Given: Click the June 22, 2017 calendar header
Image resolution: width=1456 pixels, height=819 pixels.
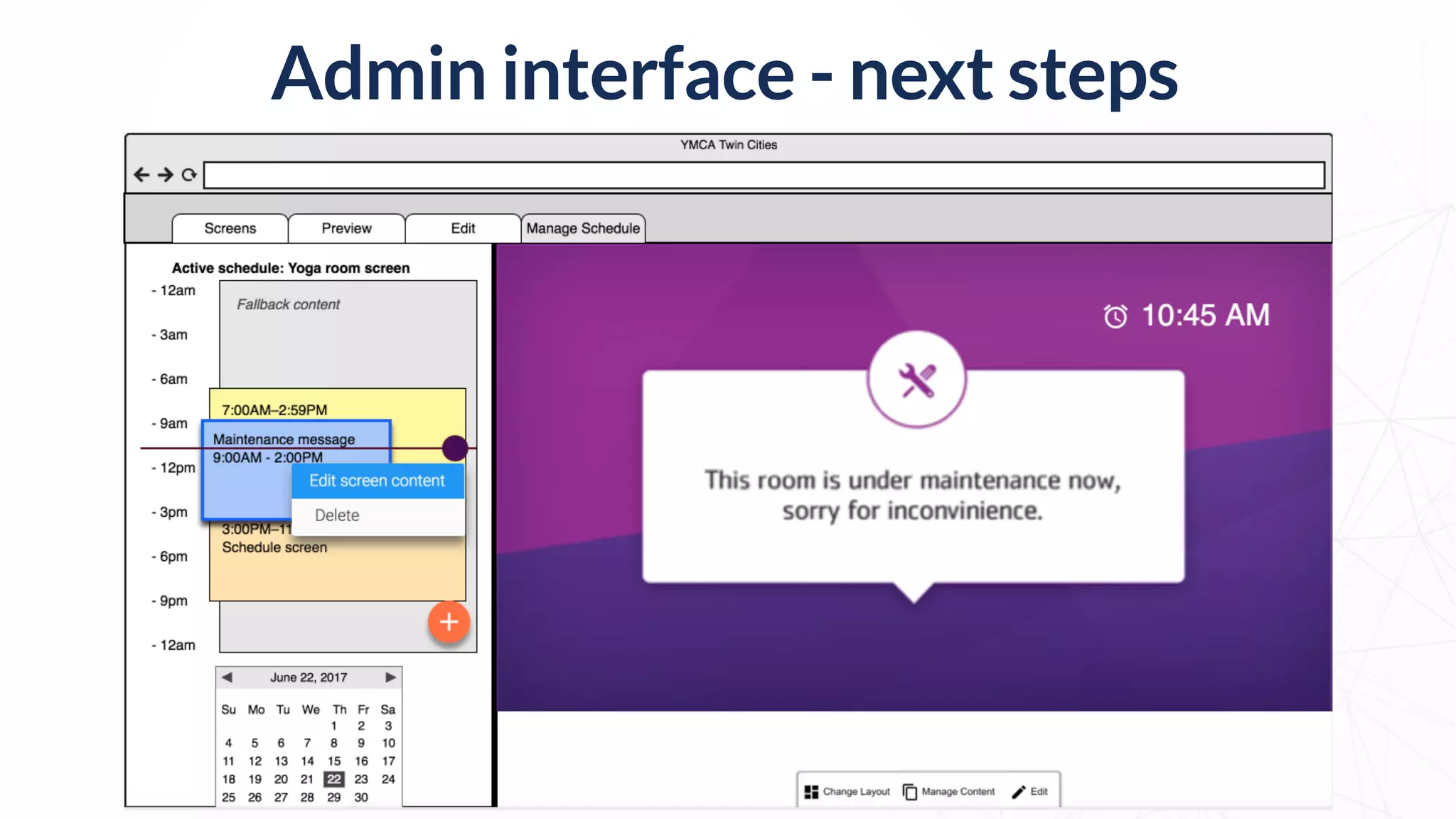Looking at the screenshot, I should [x=309, y=678].
